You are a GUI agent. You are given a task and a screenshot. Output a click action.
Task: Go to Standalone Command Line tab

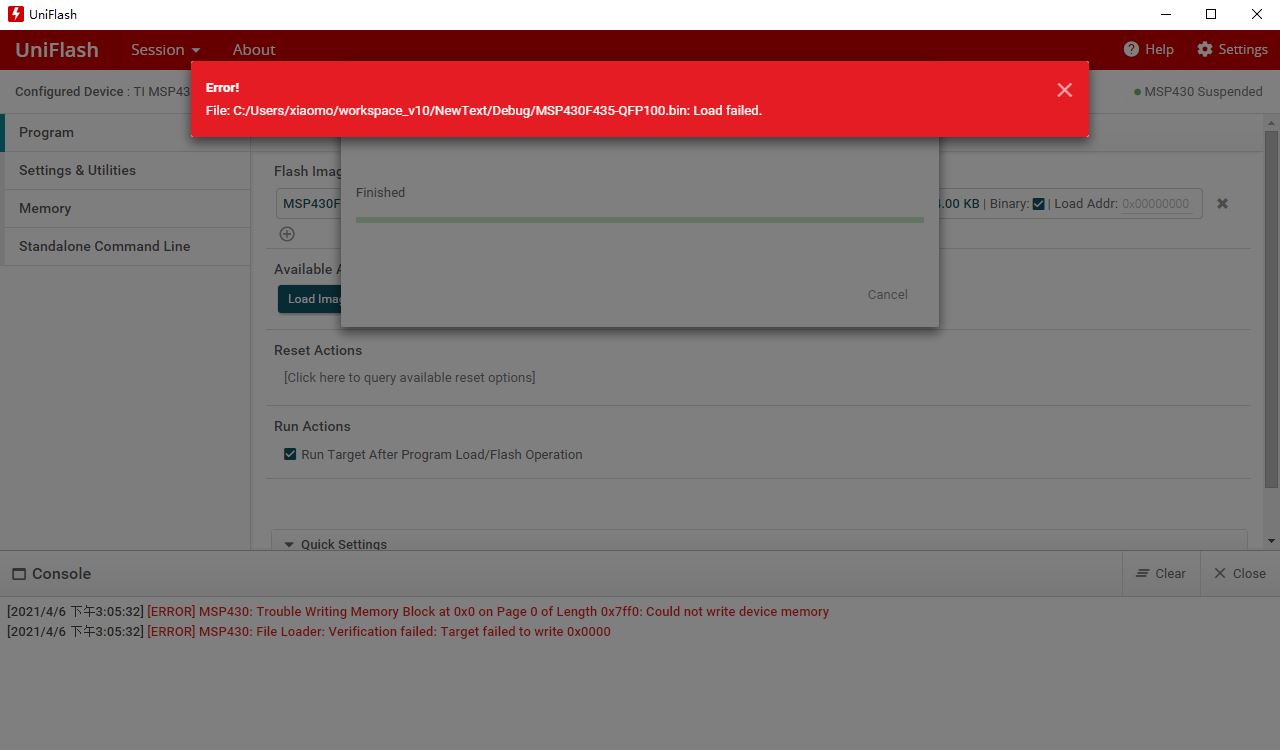[127, 246]
